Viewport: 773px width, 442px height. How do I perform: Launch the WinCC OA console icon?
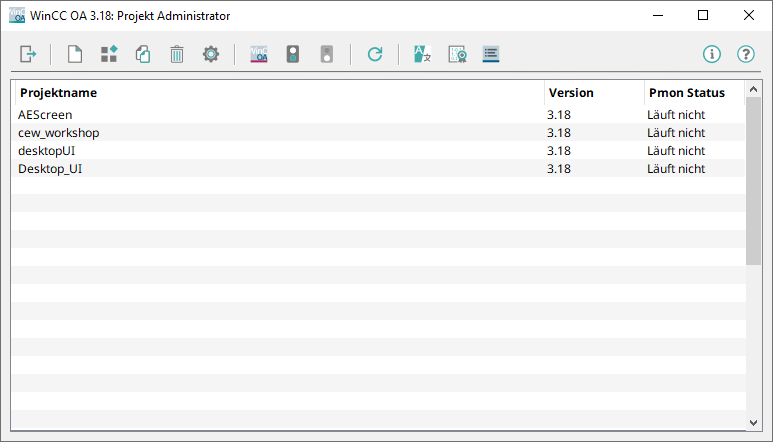tap(259, 54)
